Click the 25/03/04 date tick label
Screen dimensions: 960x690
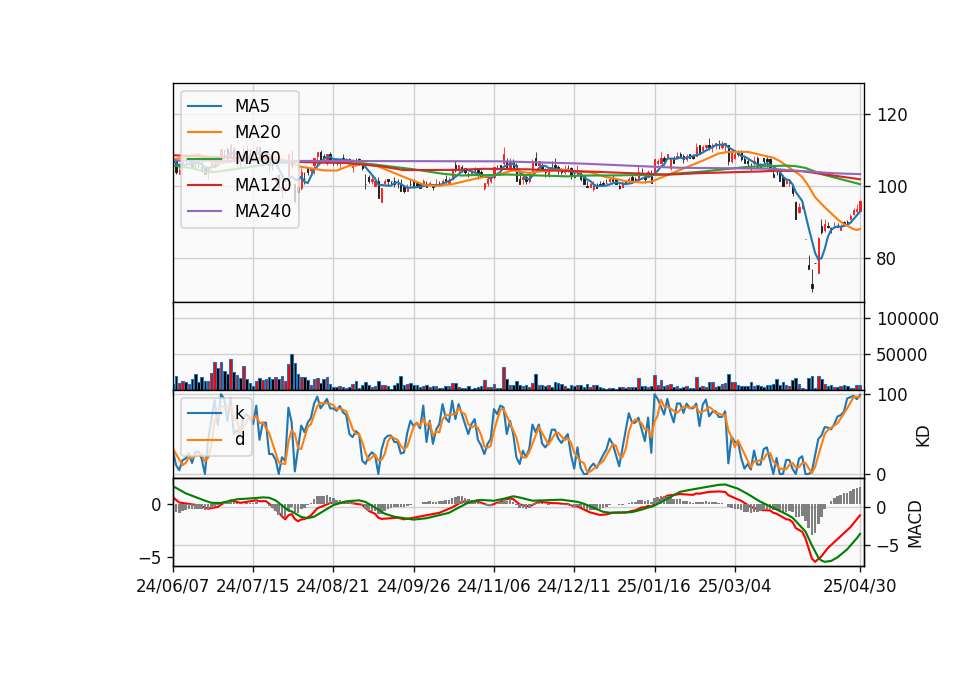pos(735,586)
